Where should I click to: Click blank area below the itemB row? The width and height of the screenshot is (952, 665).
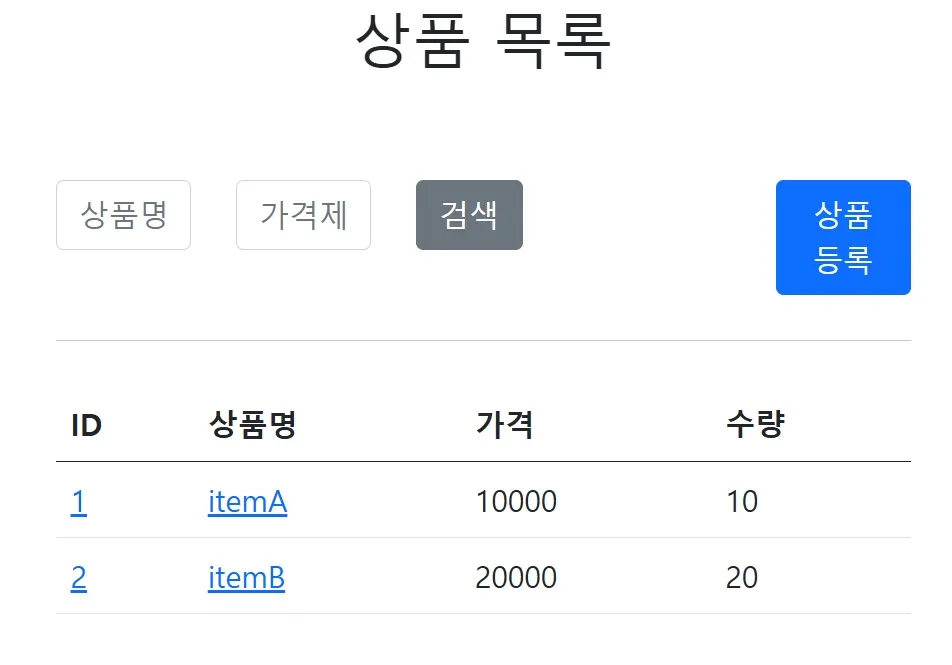click(x=483, y=640)
